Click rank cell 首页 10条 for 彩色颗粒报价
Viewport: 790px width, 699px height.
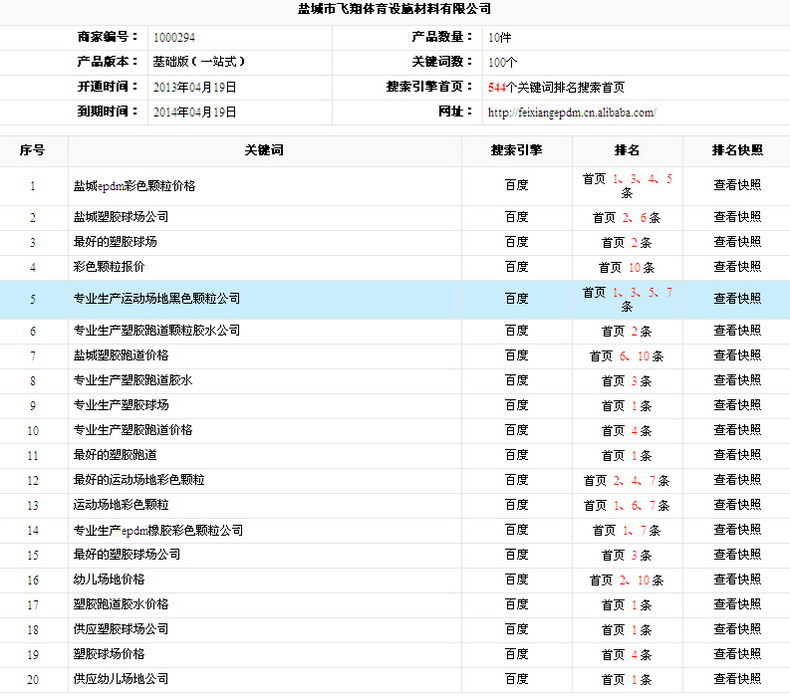coord(627,268)
